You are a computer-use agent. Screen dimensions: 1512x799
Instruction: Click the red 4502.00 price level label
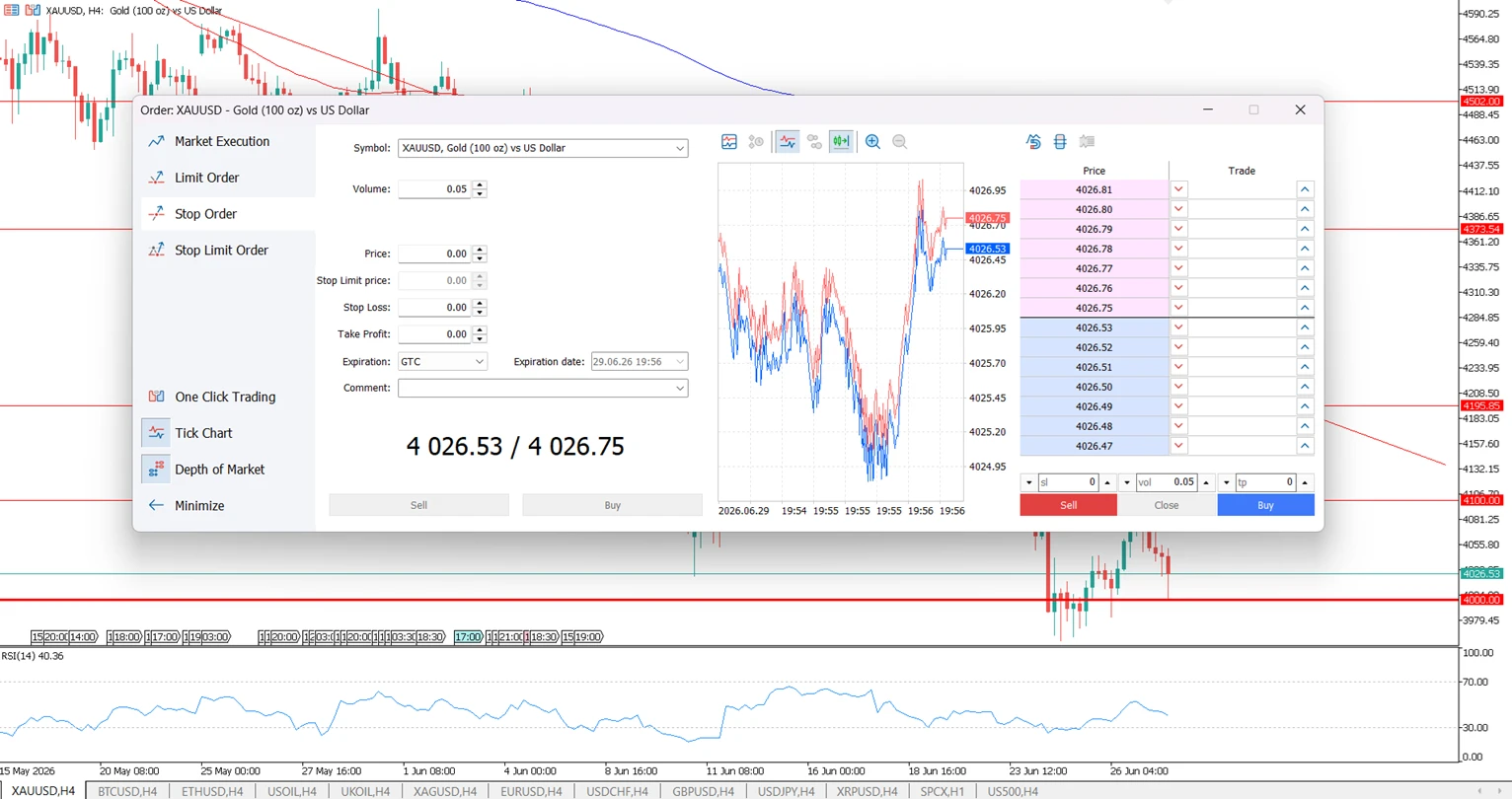click(1480, 102)
